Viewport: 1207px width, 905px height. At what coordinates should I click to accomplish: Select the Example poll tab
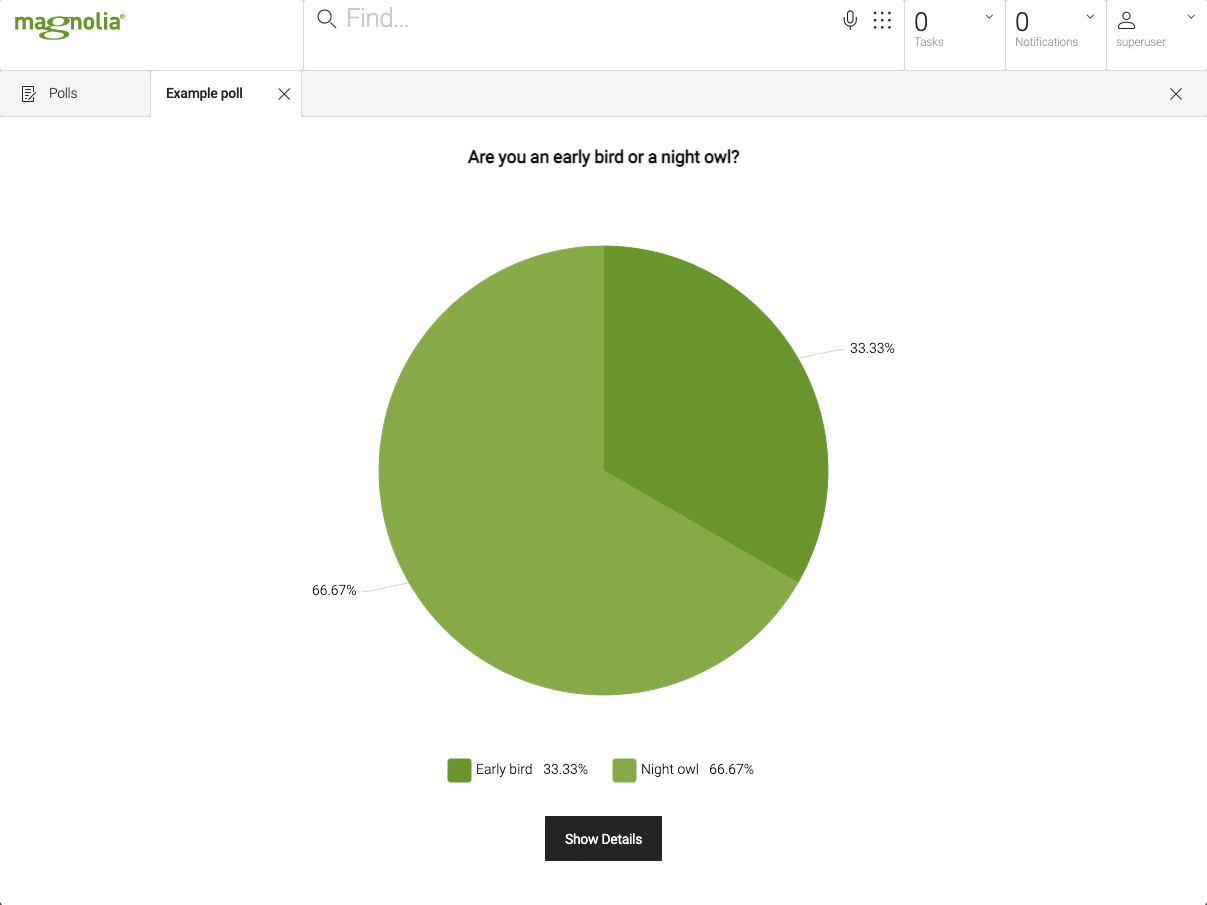click(x=204, y=92)
